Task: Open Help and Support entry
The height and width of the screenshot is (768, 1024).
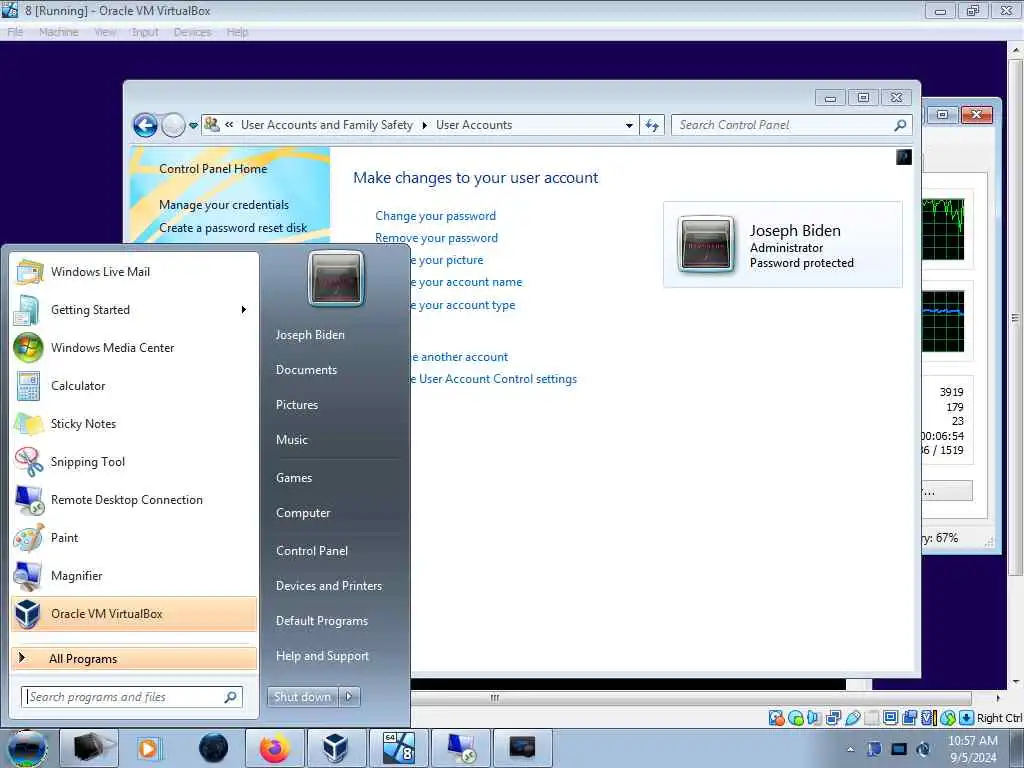Action: [x=322, y=656]
